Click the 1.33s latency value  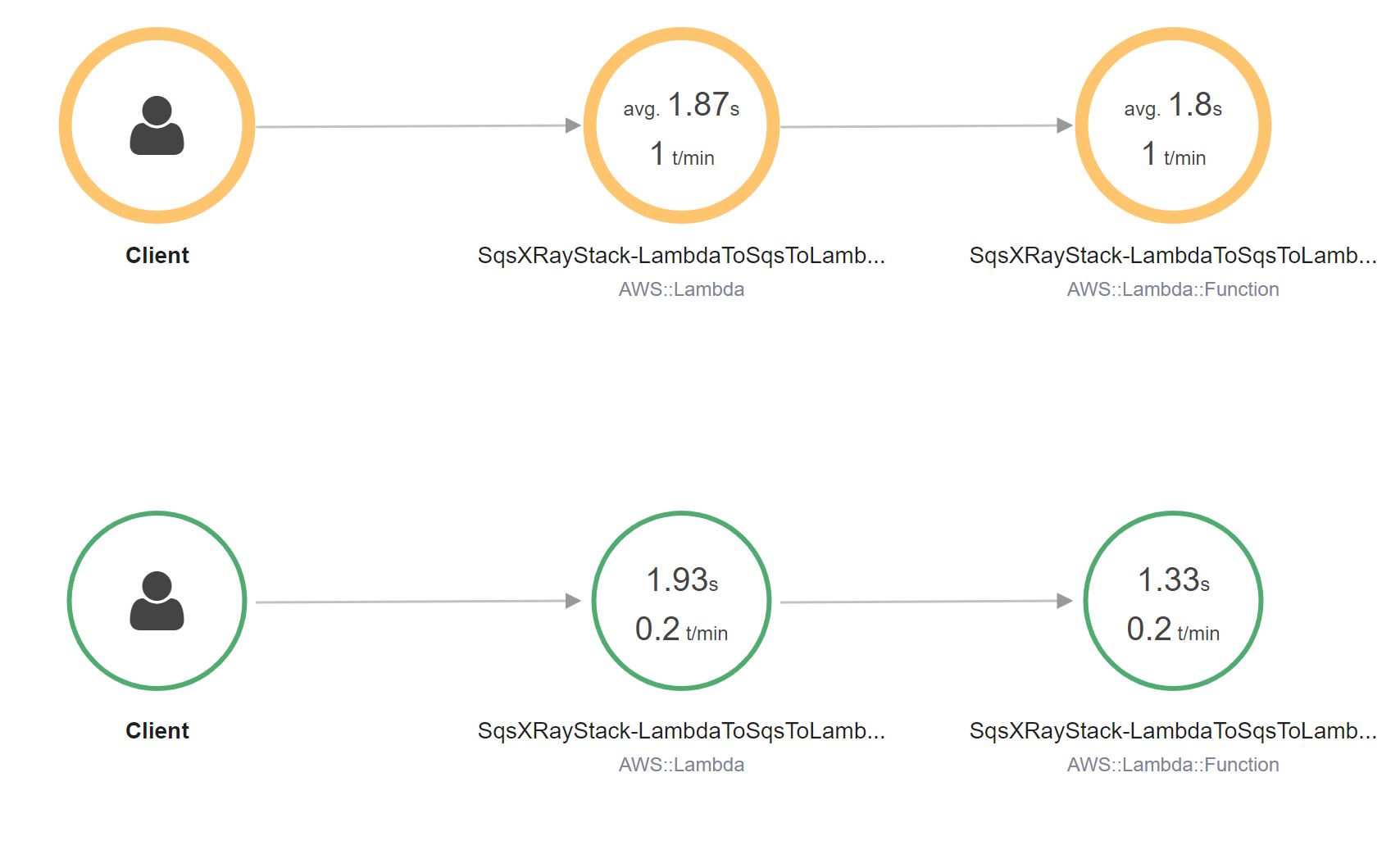(x=1174, y=580)
